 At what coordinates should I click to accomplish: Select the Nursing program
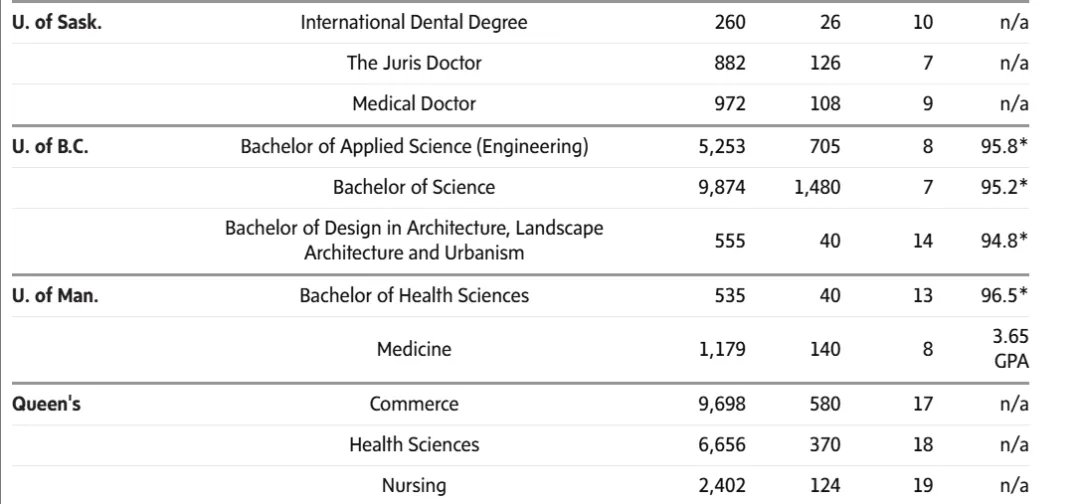point(414,485)
